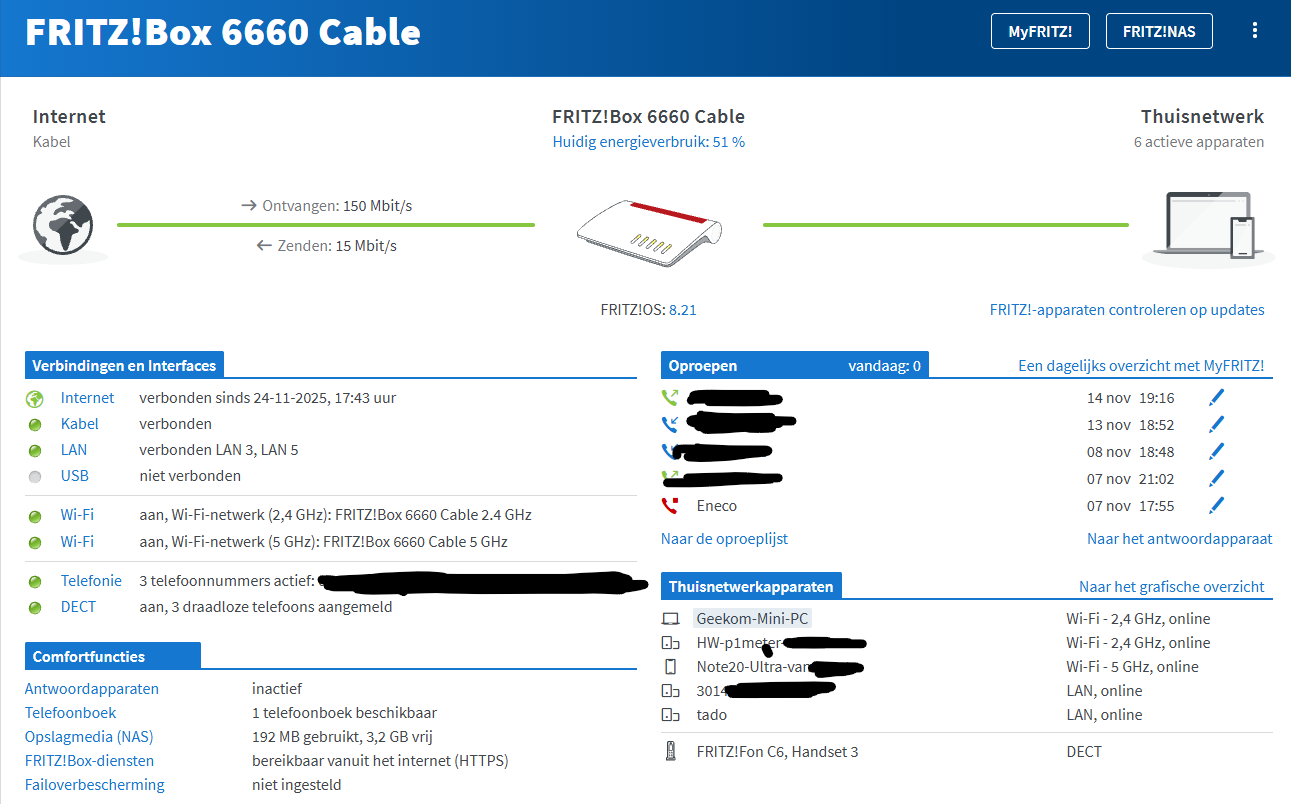Go to the call list (Naar de oproeplijst)
Viewport: 1291px width, 804px height.
[724, 539]
